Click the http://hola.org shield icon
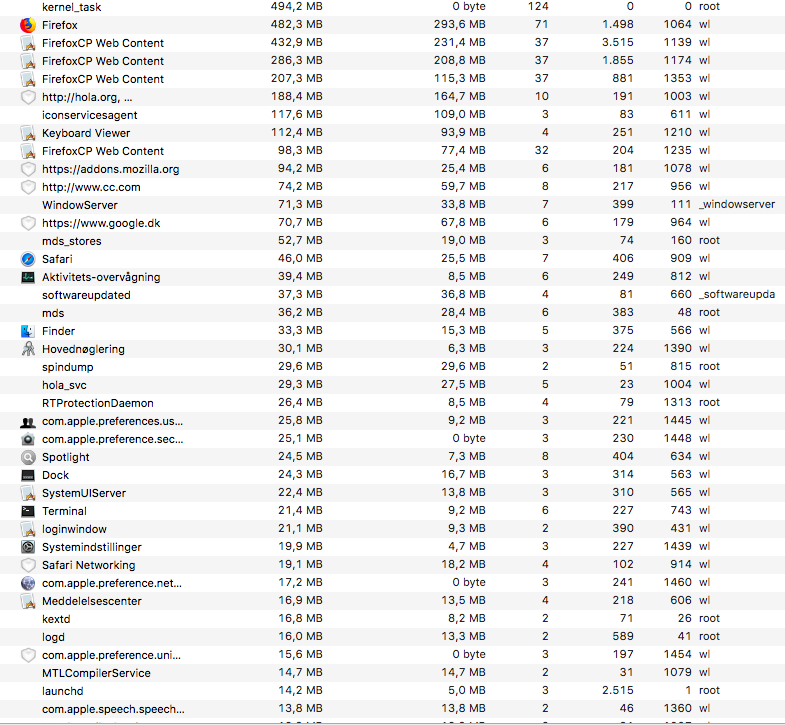 (x=28, y=97)
